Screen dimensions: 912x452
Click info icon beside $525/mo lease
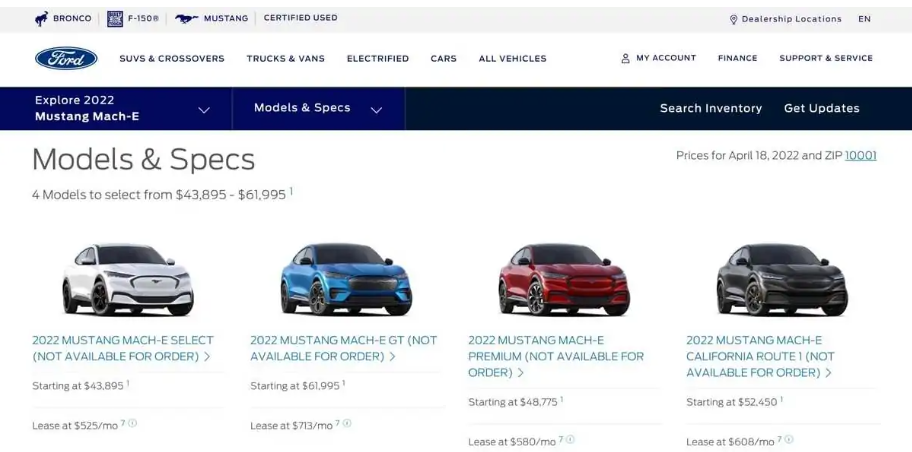(x=133, y=423)
